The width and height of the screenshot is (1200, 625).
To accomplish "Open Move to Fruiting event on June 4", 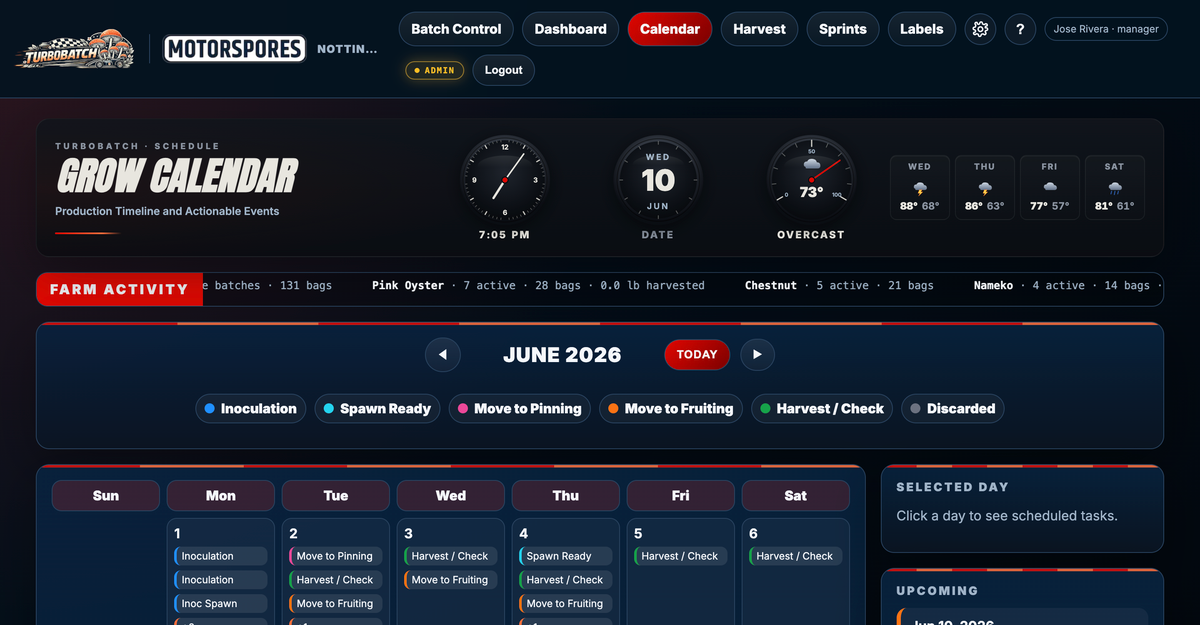I will pyautogui.click(x=566, y=603).
